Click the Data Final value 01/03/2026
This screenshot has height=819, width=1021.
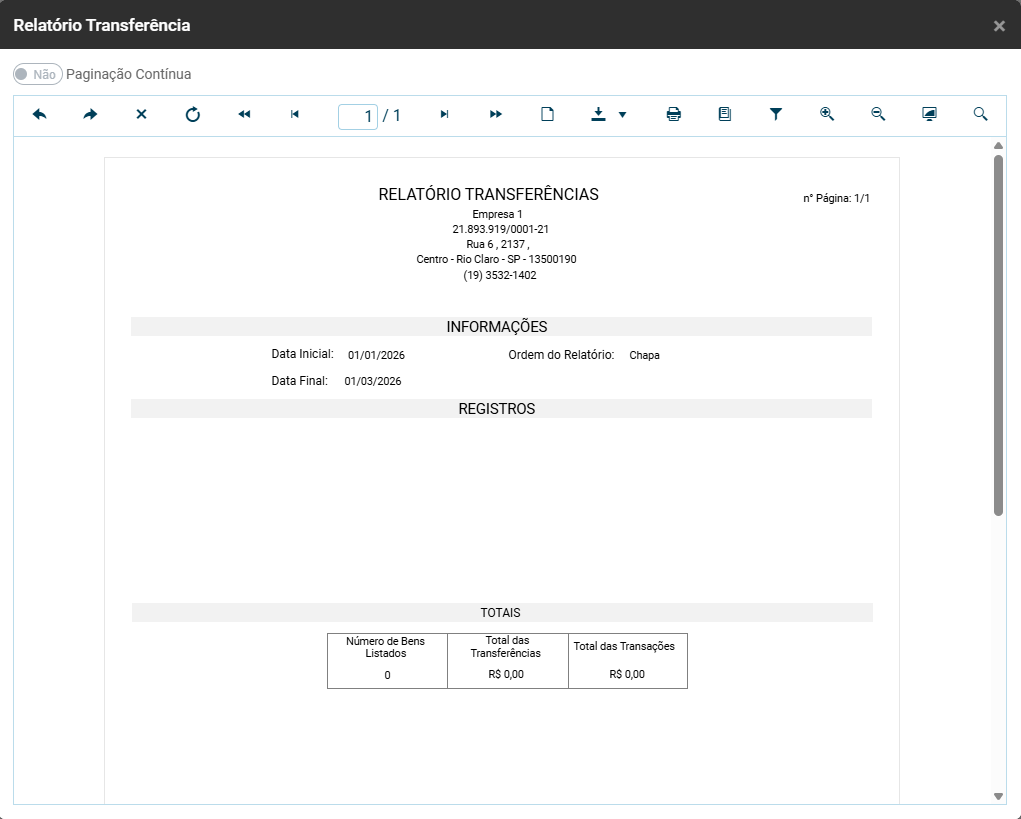372,381
